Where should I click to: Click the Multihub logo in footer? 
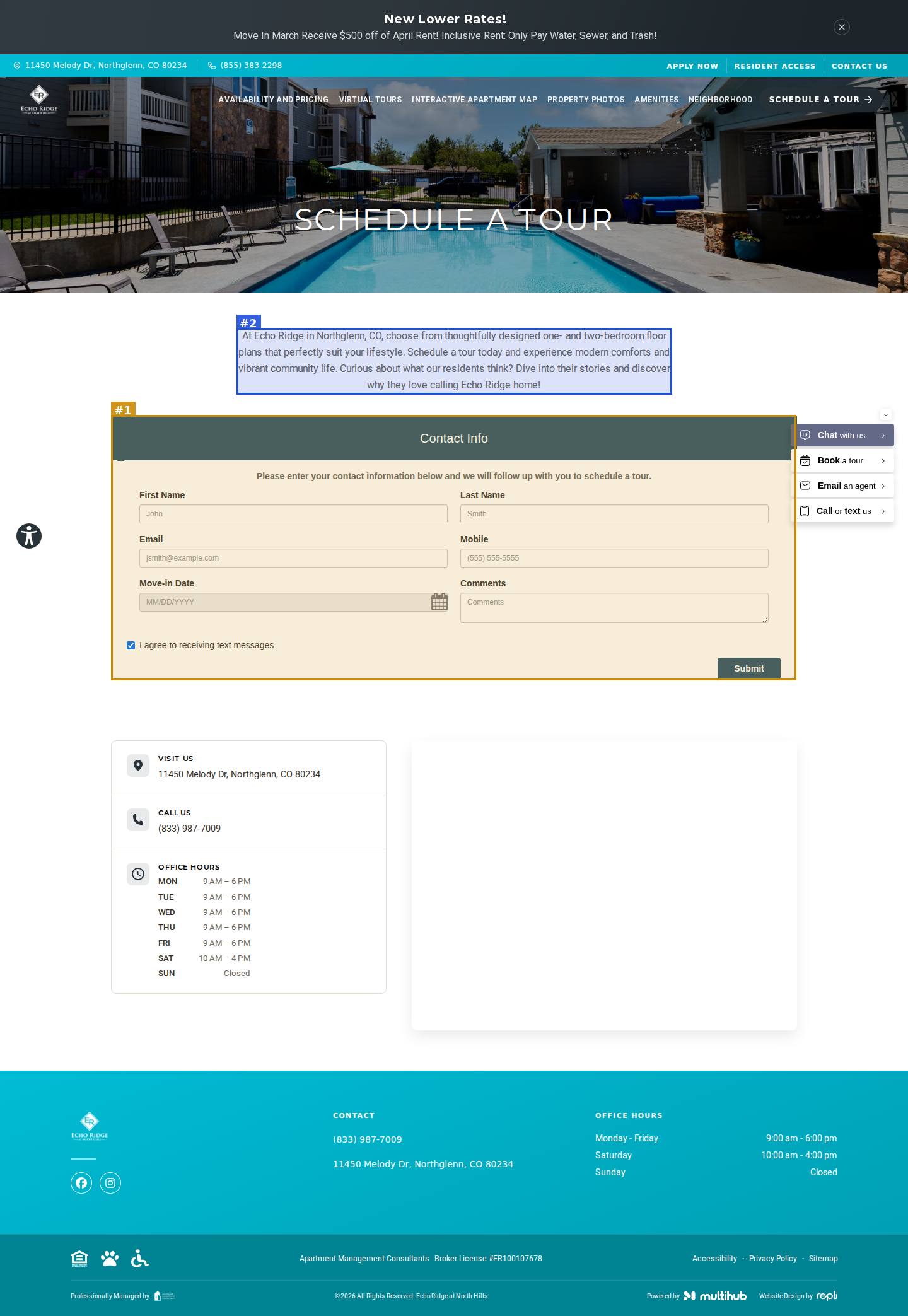(x=715, y=1296)
